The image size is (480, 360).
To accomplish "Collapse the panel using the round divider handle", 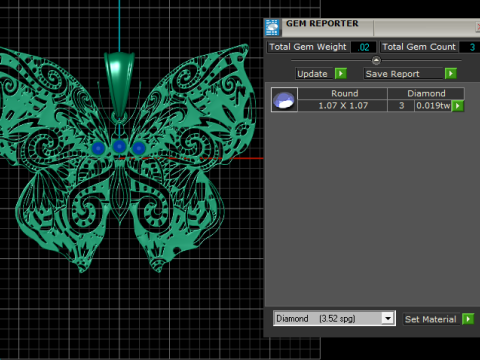I will tap(376, 60).
